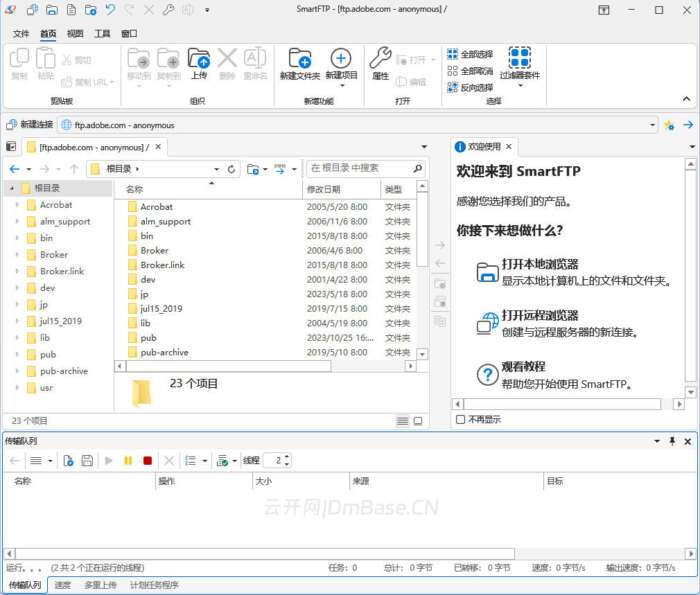Click the 新建文件夹 new folder icon
This screenshot has width=700, height=595.
[300, 58]
